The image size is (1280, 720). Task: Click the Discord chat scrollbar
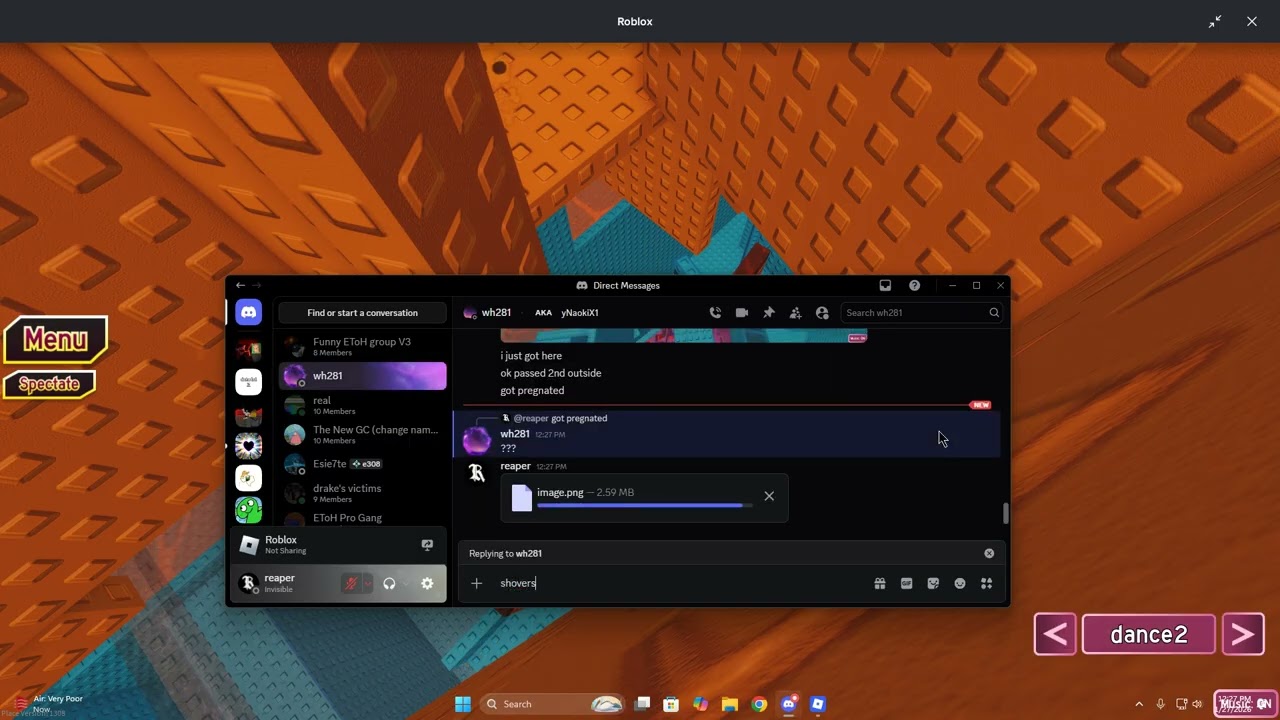pyautogui.click(x=1005, y=513)
